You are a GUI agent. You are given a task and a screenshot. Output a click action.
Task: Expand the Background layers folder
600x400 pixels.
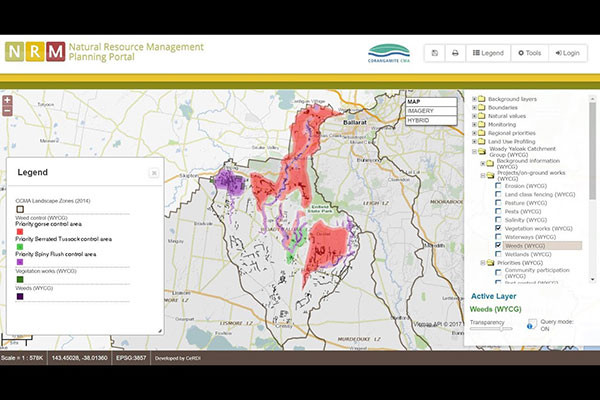(474, 99)
